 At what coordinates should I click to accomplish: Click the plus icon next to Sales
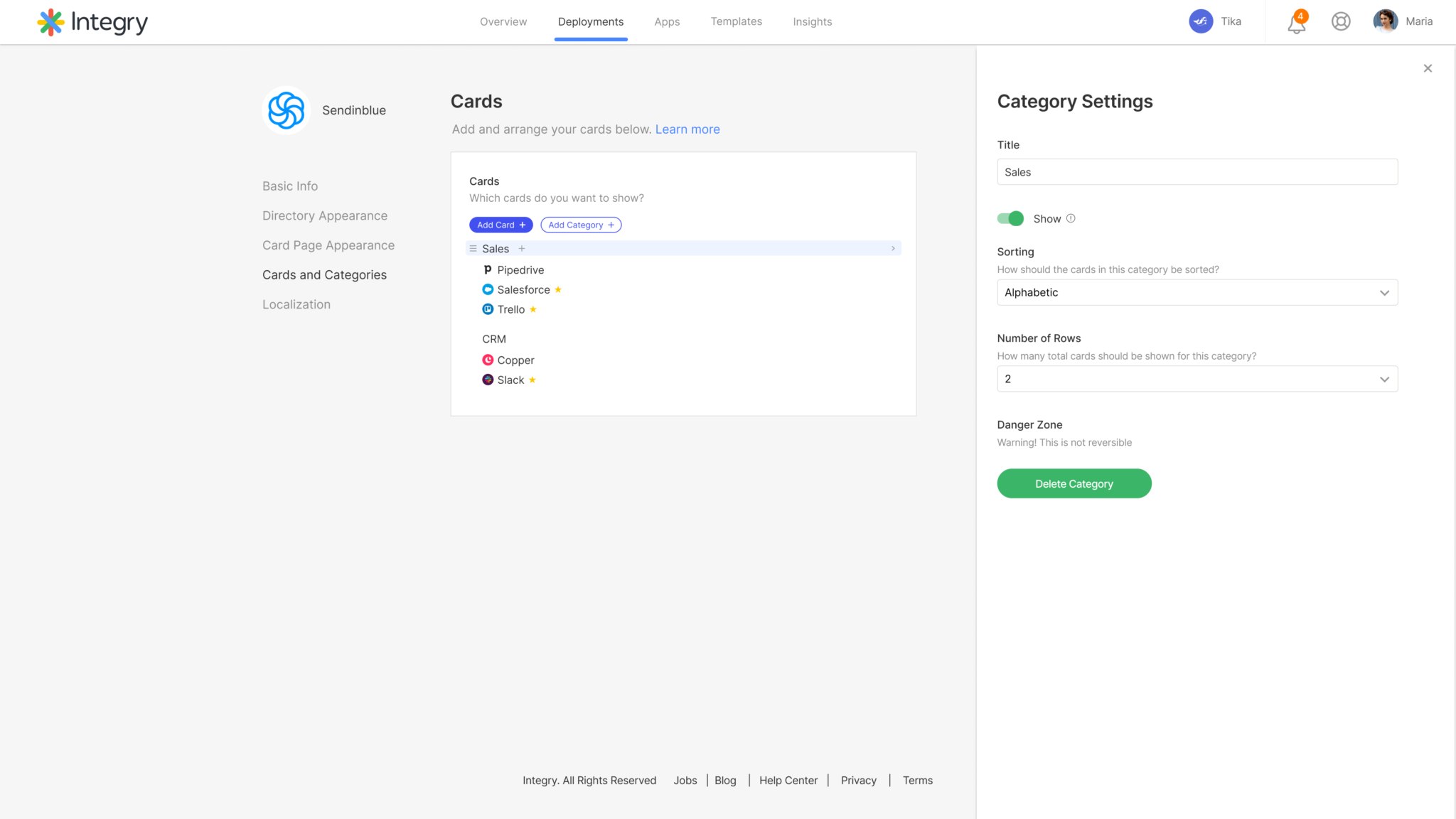[x=522, y=249]
